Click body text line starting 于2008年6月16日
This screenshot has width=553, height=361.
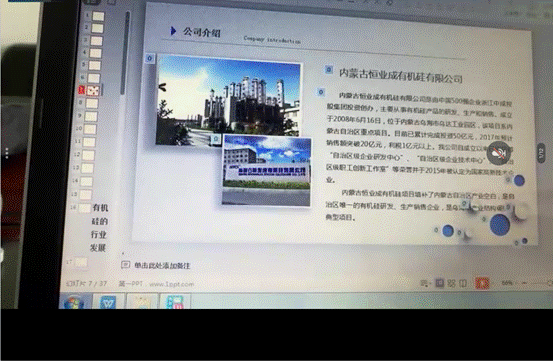(x=419, y=122)
